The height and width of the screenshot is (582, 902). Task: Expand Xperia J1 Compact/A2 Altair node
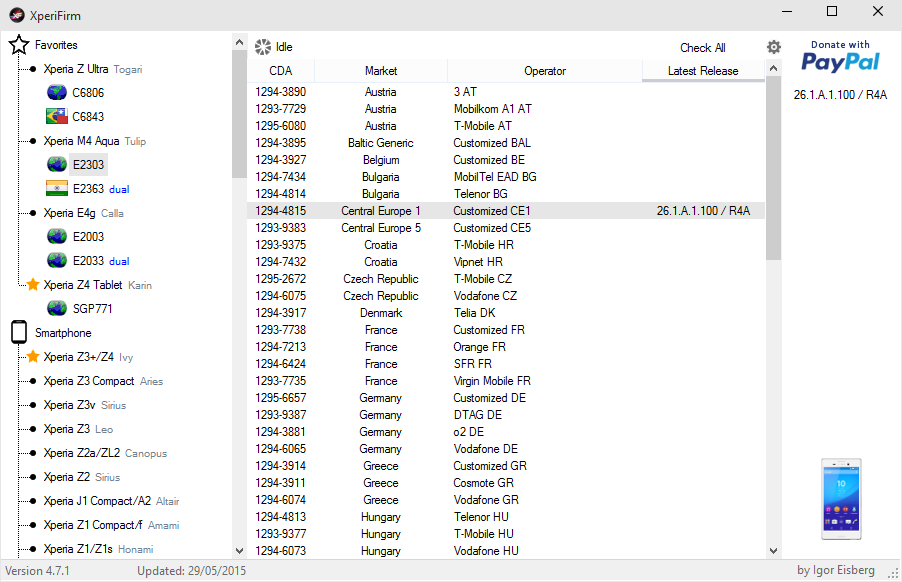pos(111,501)
